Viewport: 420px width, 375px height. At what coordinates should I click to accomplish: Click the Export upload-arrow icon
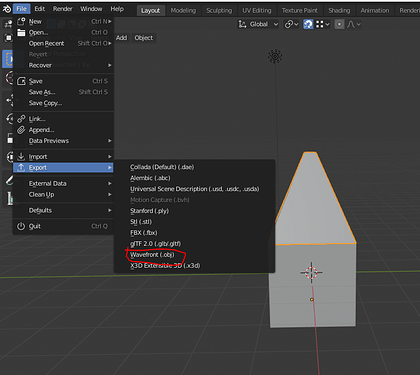(21, 167)
